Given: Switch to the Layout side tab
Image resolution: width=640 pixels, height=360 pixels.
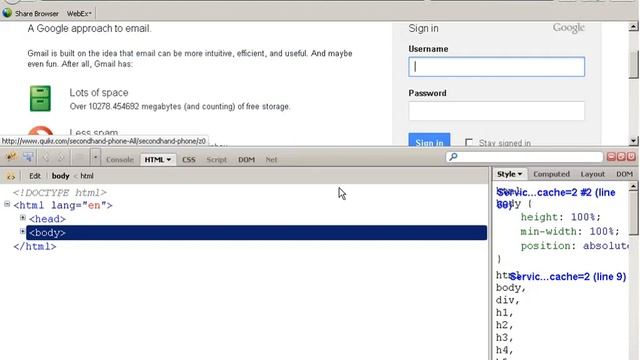Looking at the screenshot, I should [x=592, y=174].
